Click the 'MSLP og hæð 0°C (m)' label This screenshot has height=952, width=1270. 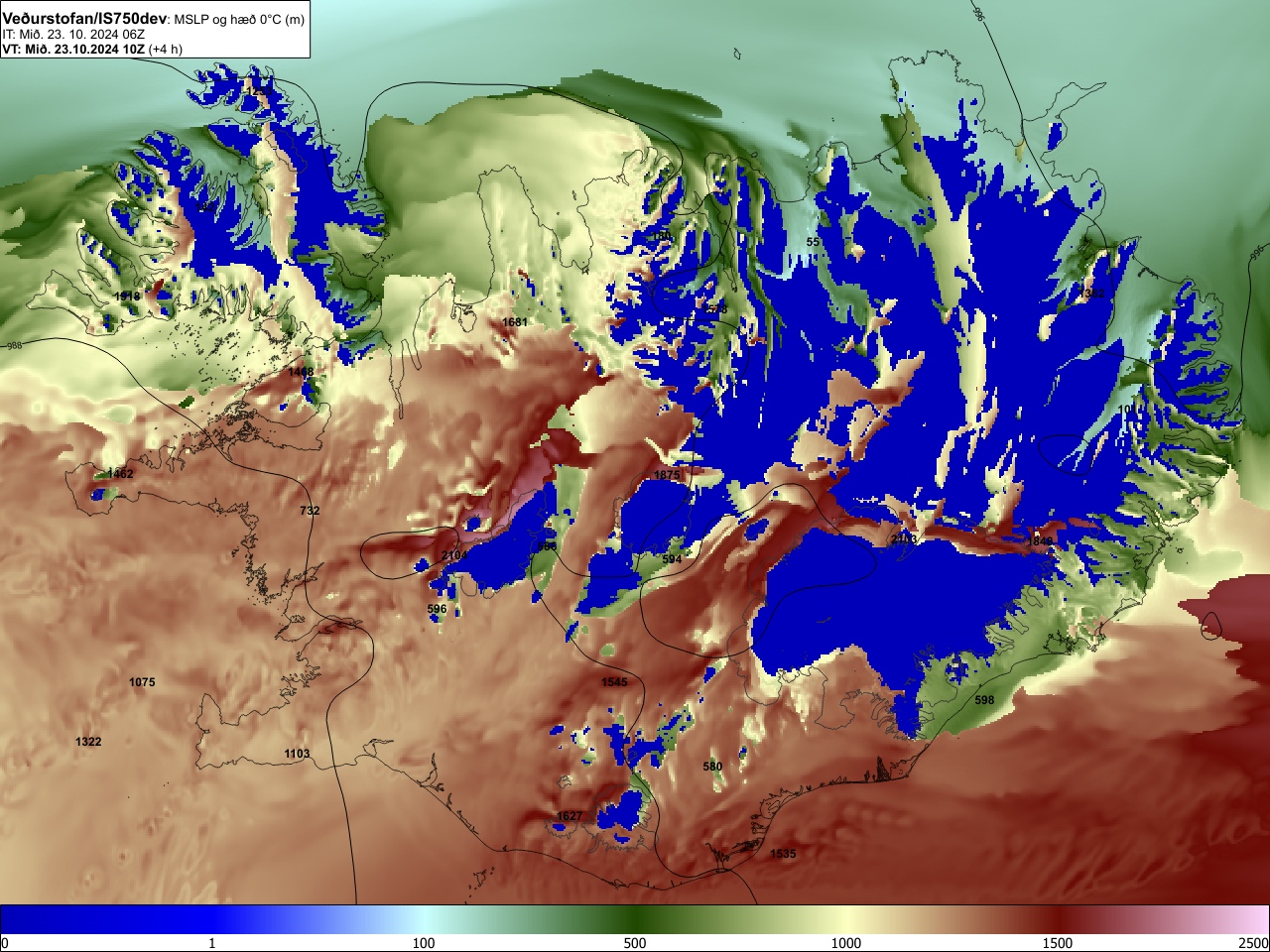pos(239,20)
